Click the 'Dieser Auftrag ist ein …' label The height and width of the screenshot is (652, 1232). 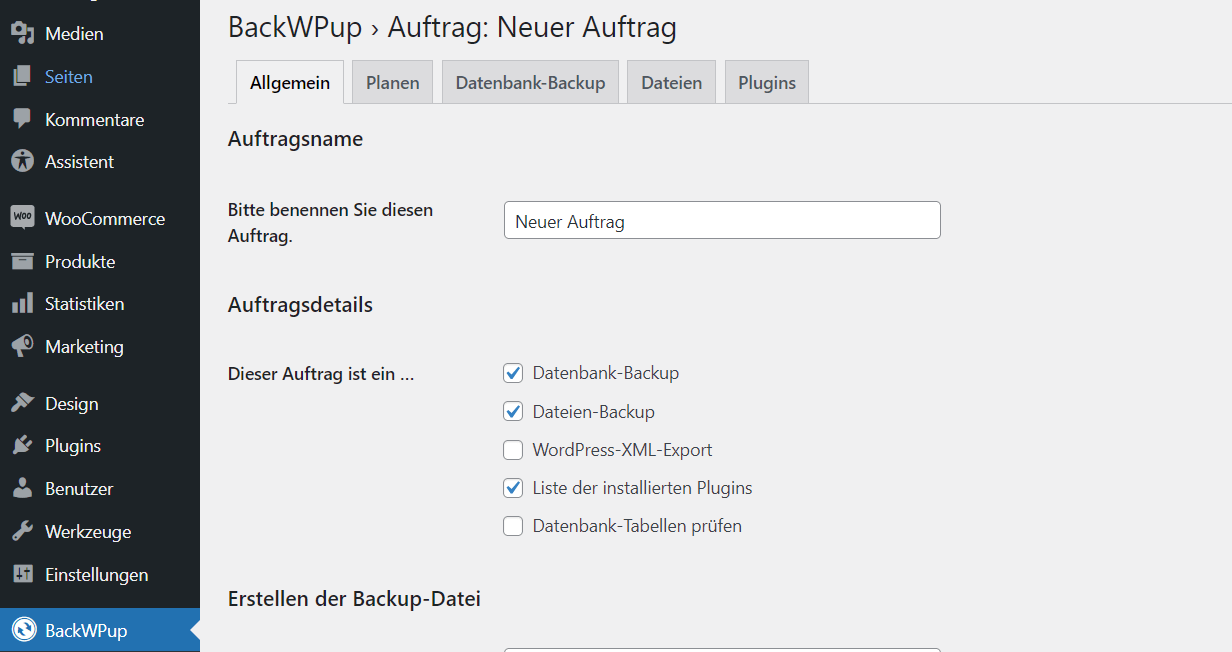click(x=321, y=375)
